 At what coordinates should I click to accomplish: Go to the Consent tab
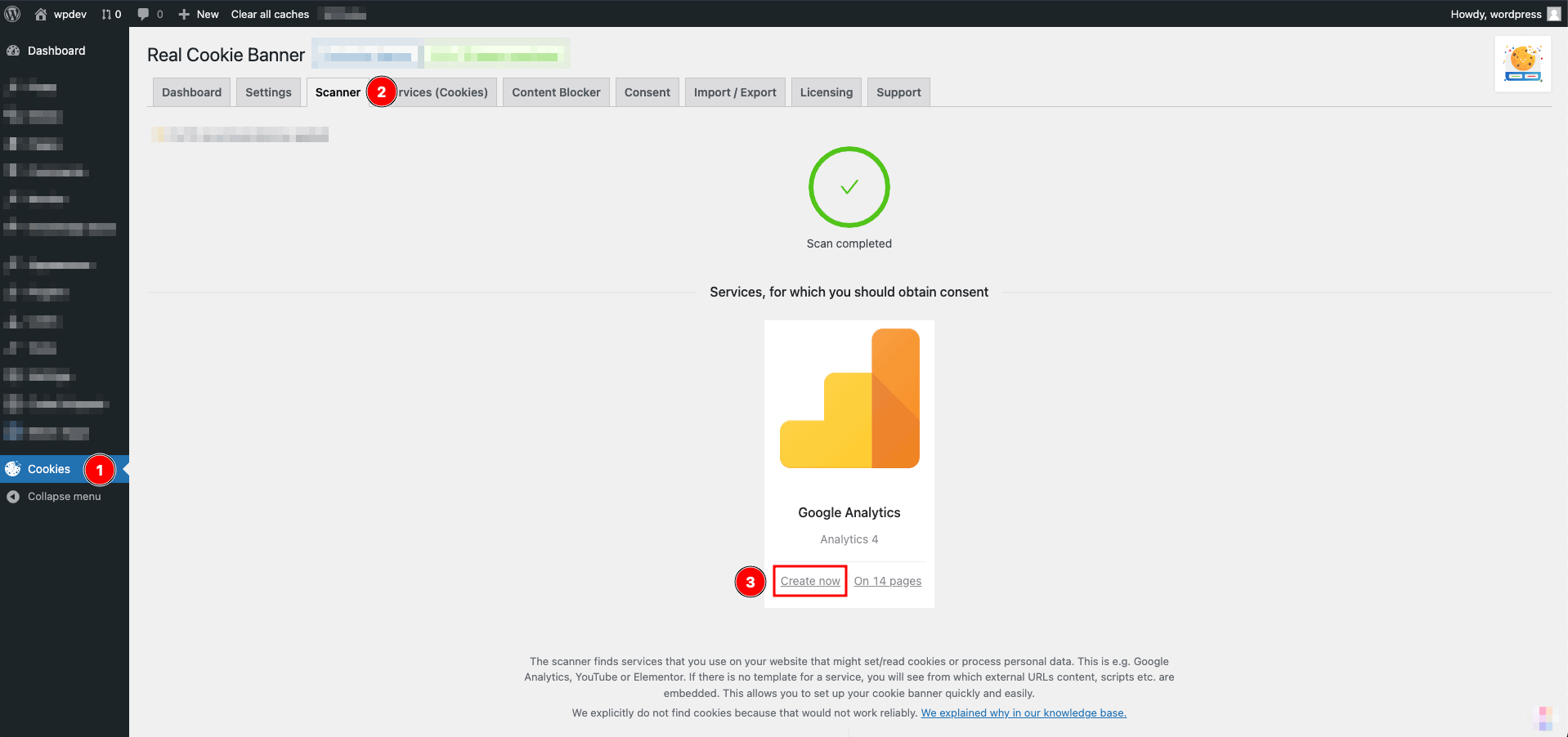(x=647, y=92)
